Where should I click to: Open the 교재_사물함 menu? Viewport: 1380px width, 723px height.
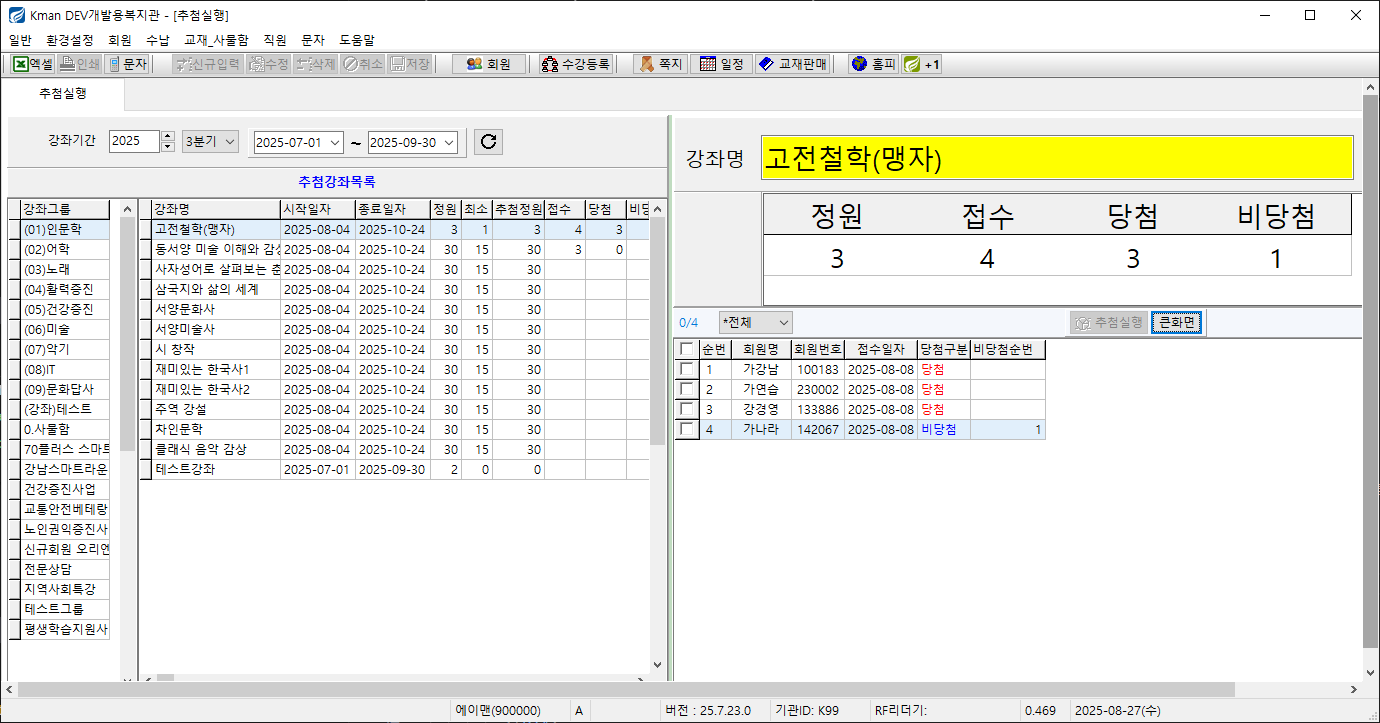pos(216,40)
